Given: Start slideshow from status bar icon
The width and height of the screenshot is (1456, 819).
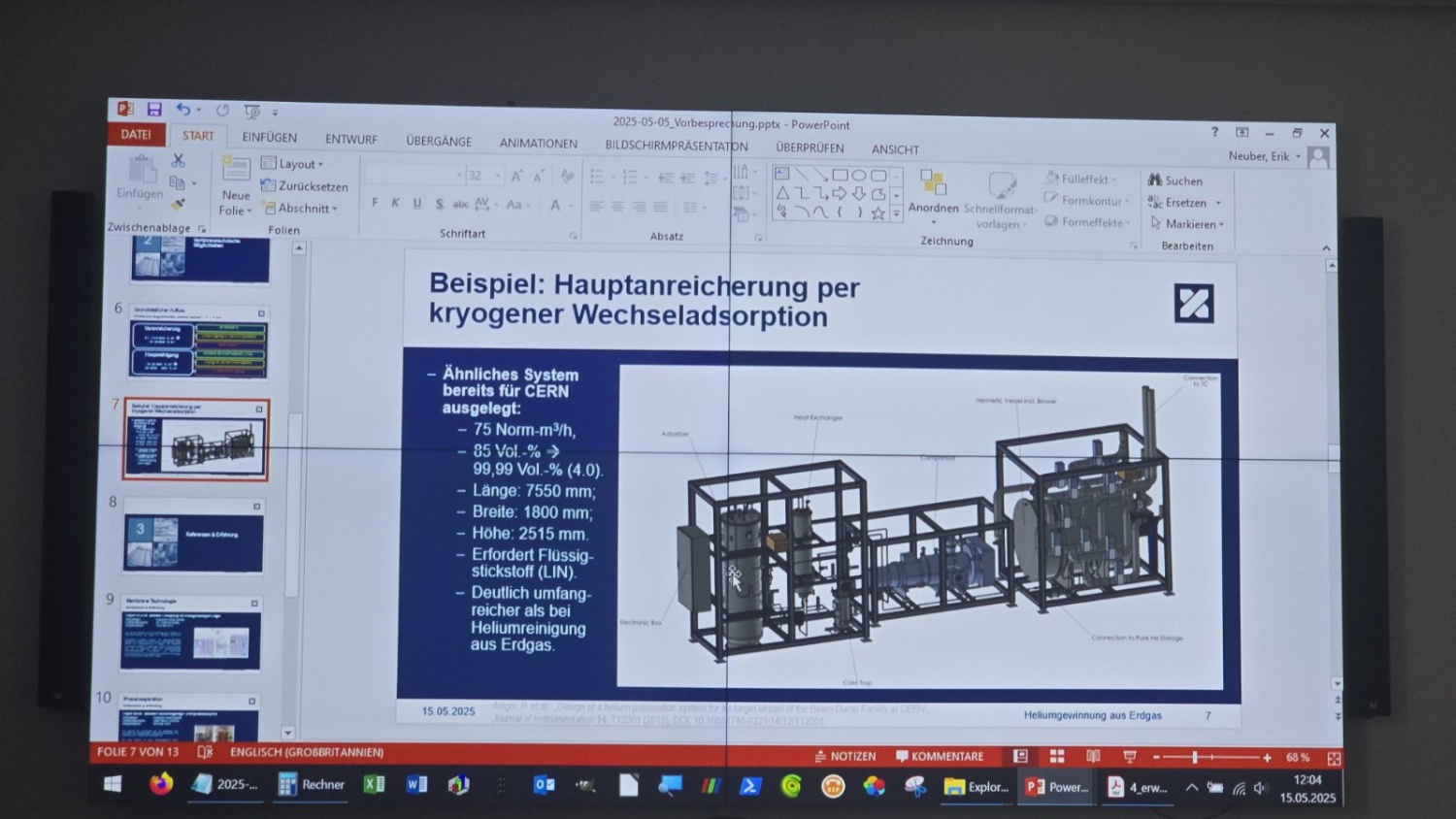Looking at the screenshot, I should pyautogui.click(x=1130, y=757).
